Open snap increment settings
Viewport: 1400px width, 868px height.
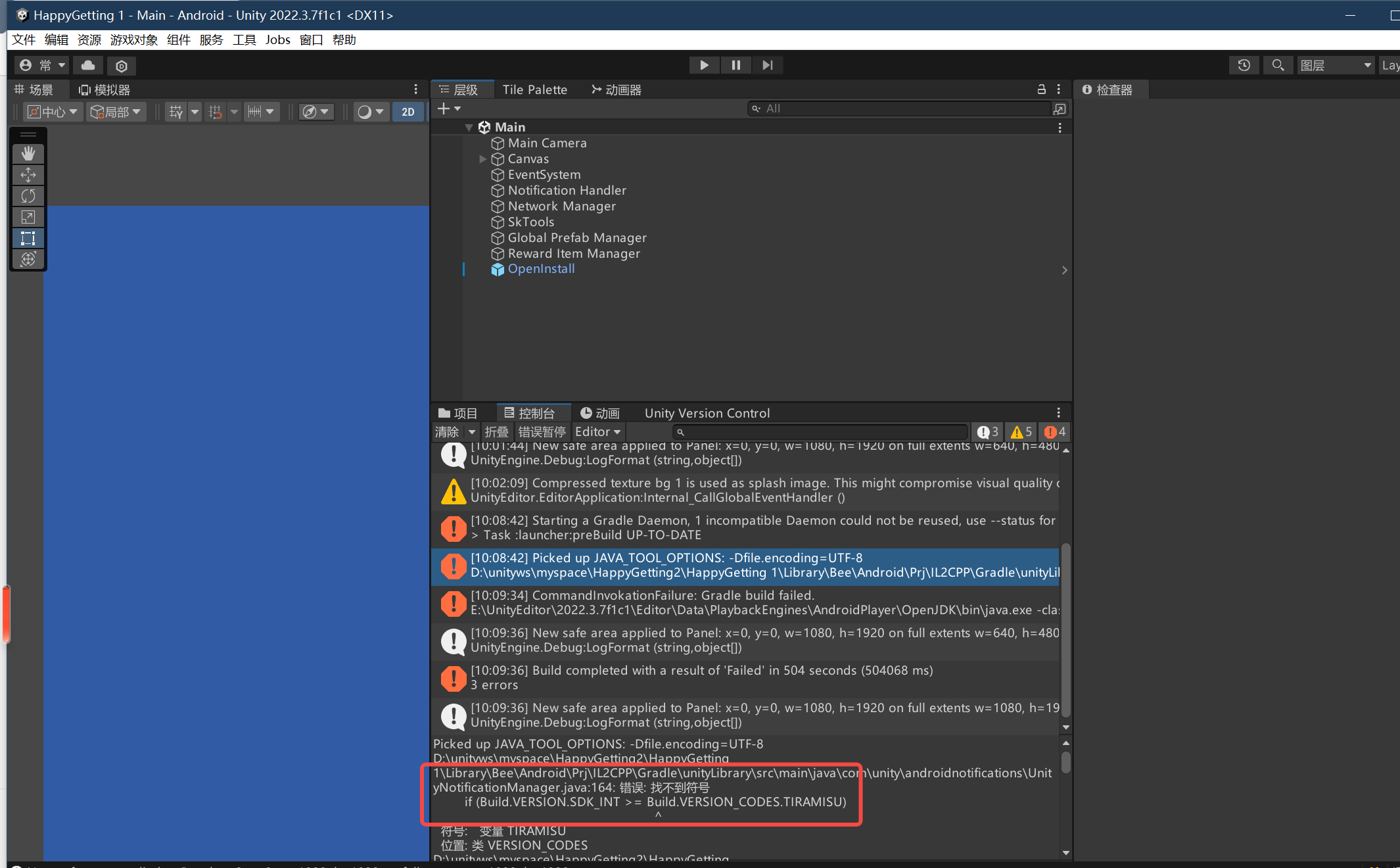[x=261, y=112]
